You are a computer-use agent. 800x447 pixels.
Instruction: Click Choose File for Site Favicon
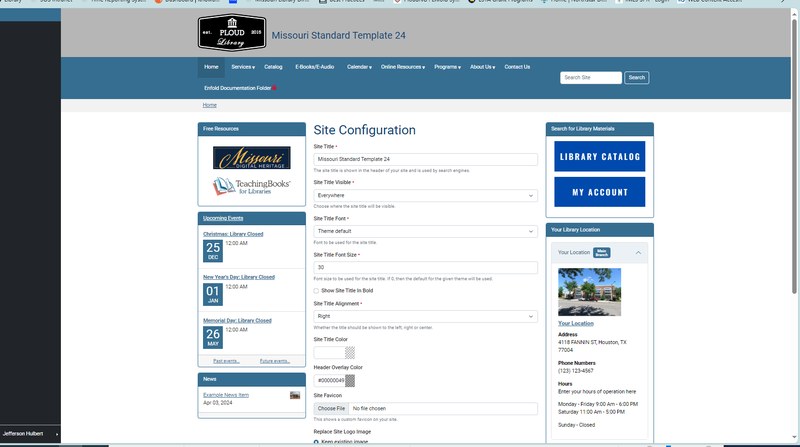pyautogui.click(x=331, y=408)
